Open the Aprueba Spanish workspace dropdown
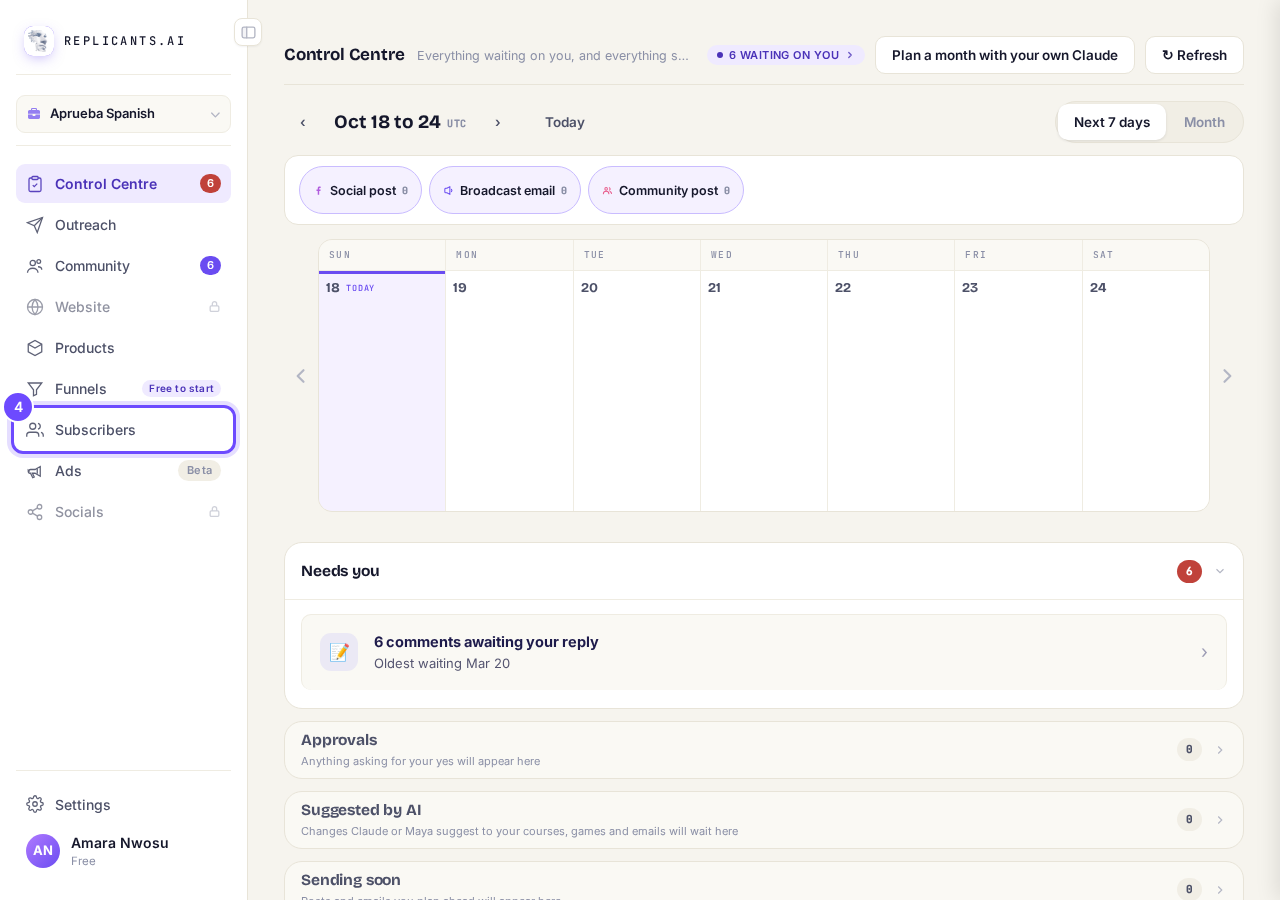The width and height of the screenshot is (1280, 900). coord(123,114)
